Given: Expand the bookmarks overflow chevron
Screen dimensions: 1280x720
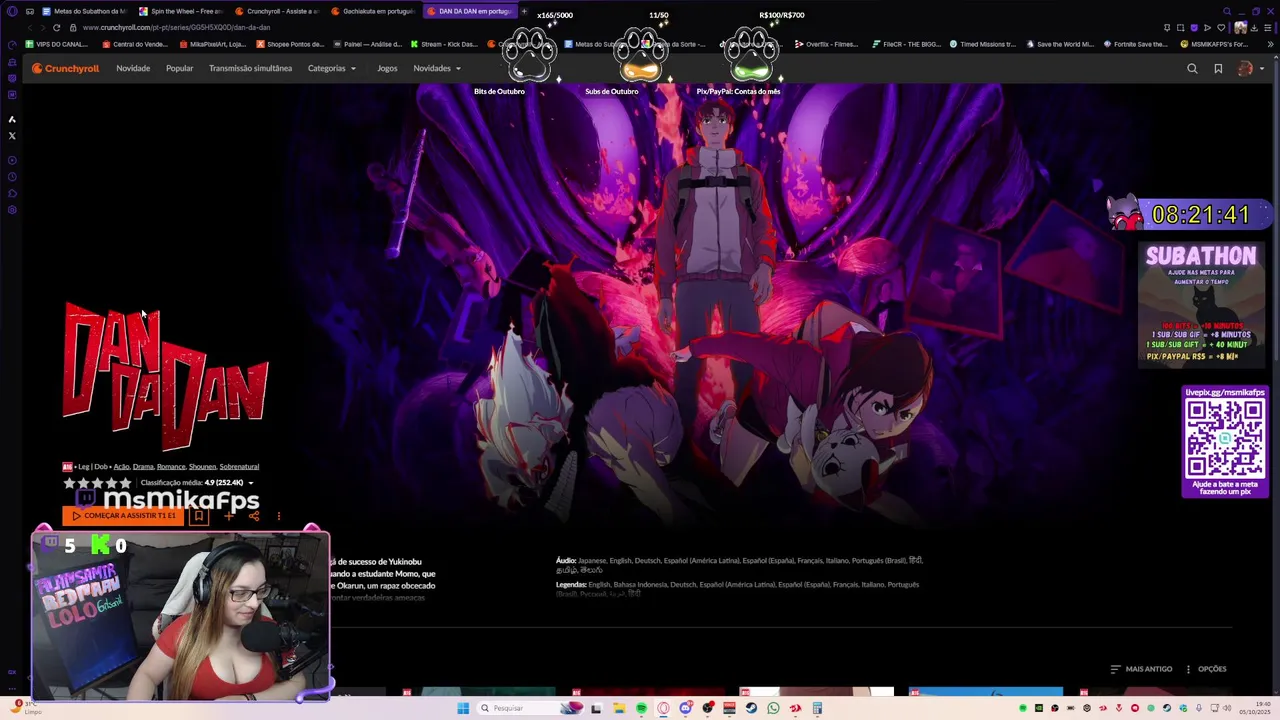Looking at the screenshot, I should [x=1270, y=44].
